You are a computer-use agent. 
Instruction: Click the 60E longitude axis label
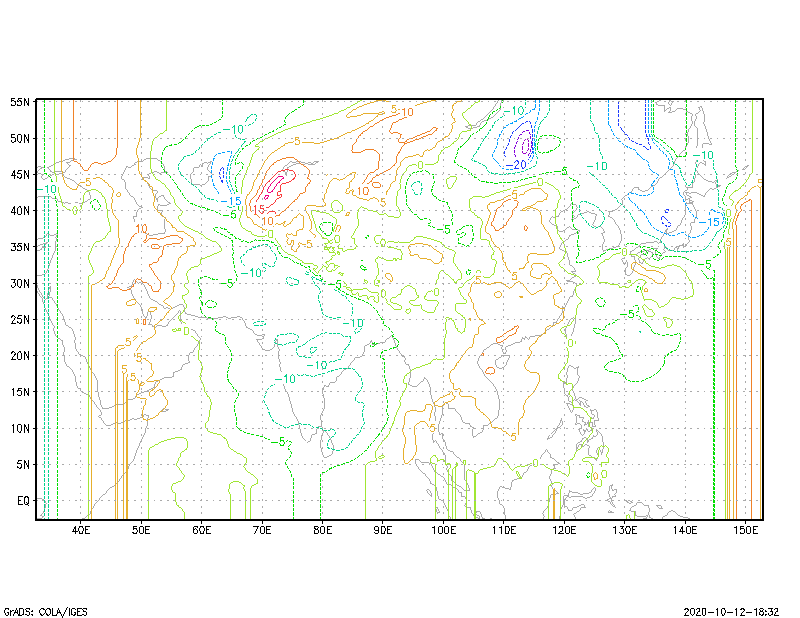click(x=202, y=530)
